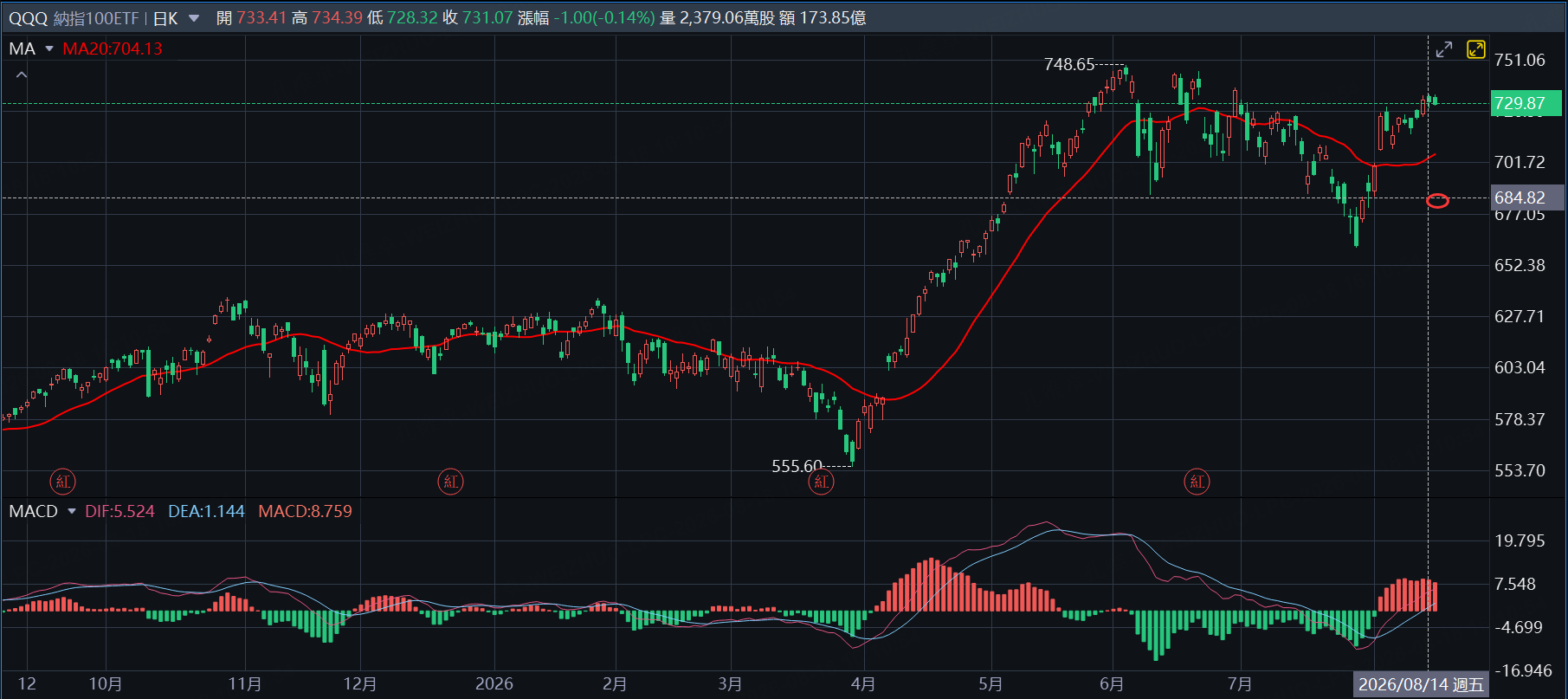Click the 6月 label on time axis
Image resolution: width=1568 pixels, height=699 pixels.
pyautogui.click(x=1112, y=684)
